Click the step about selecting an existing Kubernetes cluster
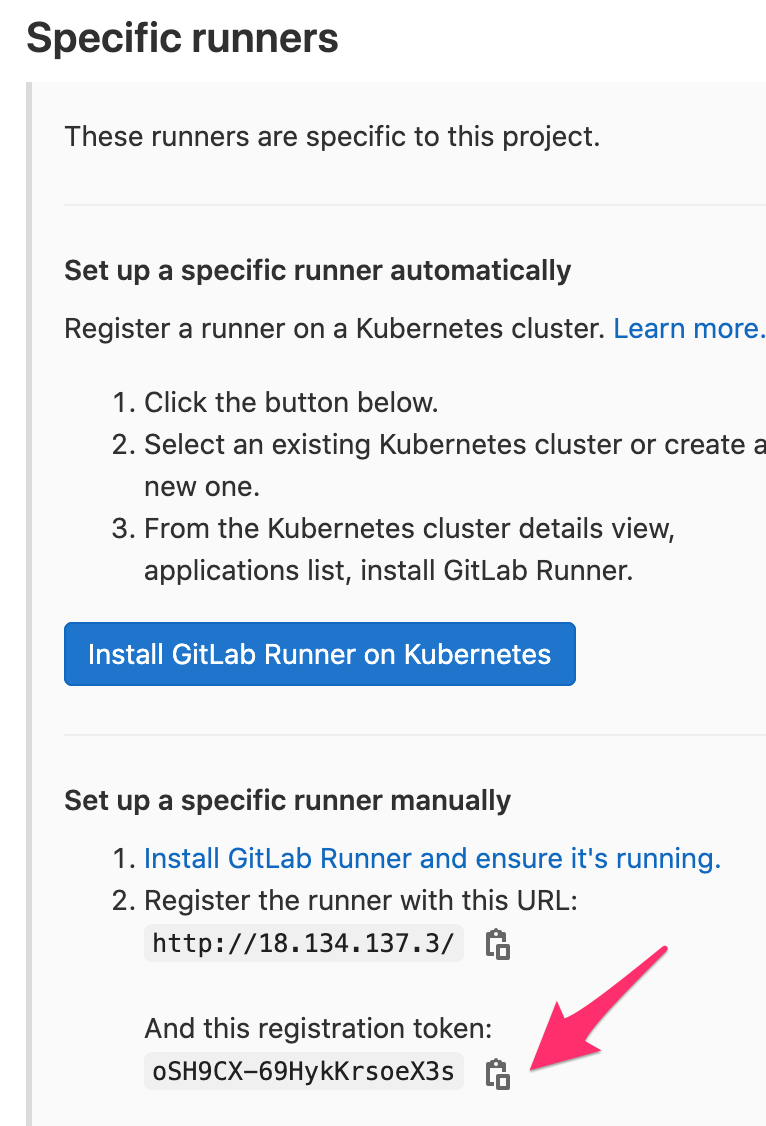This screenshot has width=766, height=1126. (x=454, y=465)
